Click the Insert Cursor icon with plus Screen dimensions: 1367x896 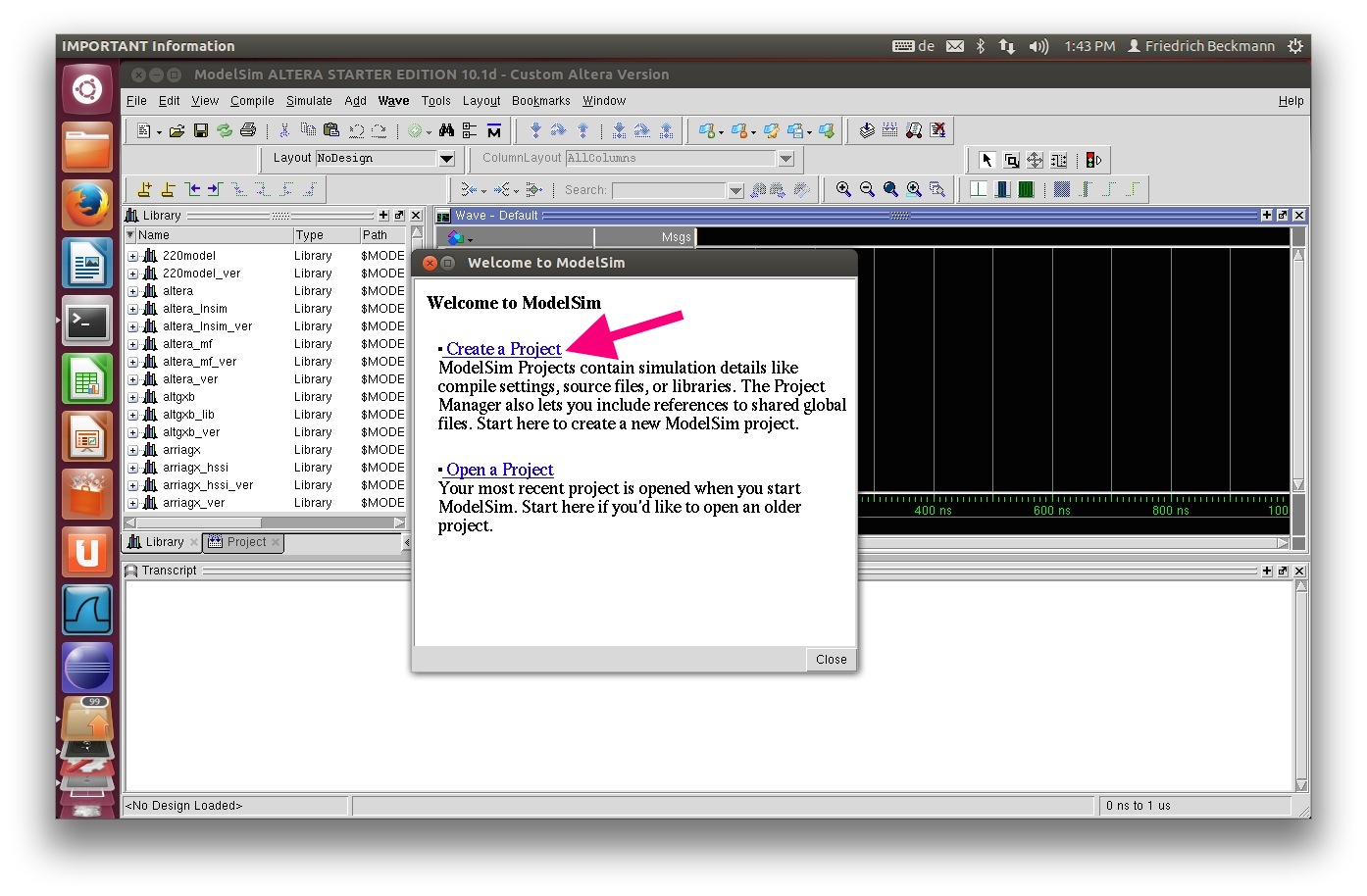pos(144,189)
